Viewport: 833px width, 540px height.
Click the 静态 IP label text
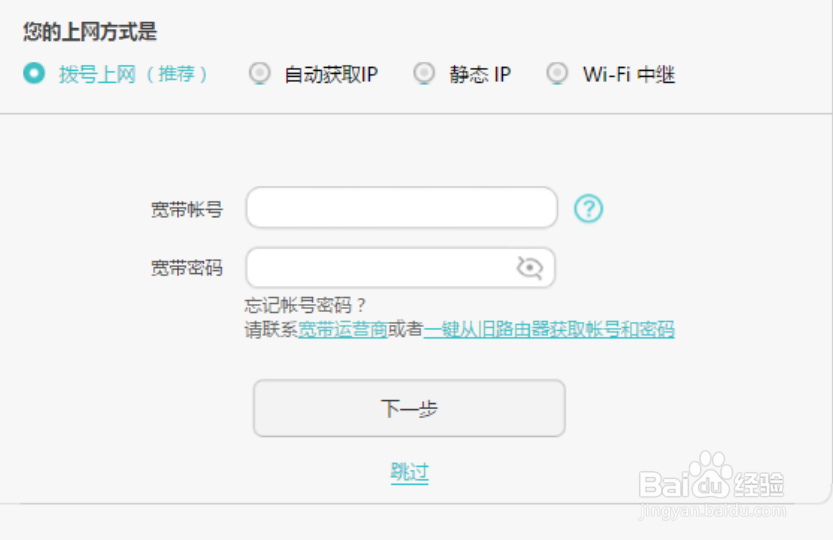[480, 74]
